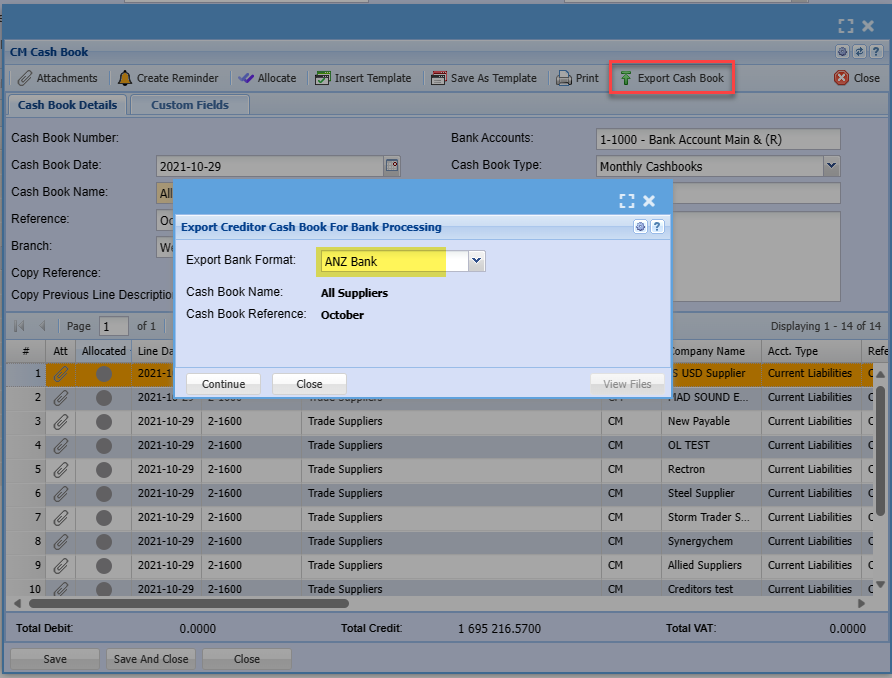Screen dimensions: 892x678
Task: Open Attachments from the toolbar
Action: pyautogui.click(x=58, y=78)
